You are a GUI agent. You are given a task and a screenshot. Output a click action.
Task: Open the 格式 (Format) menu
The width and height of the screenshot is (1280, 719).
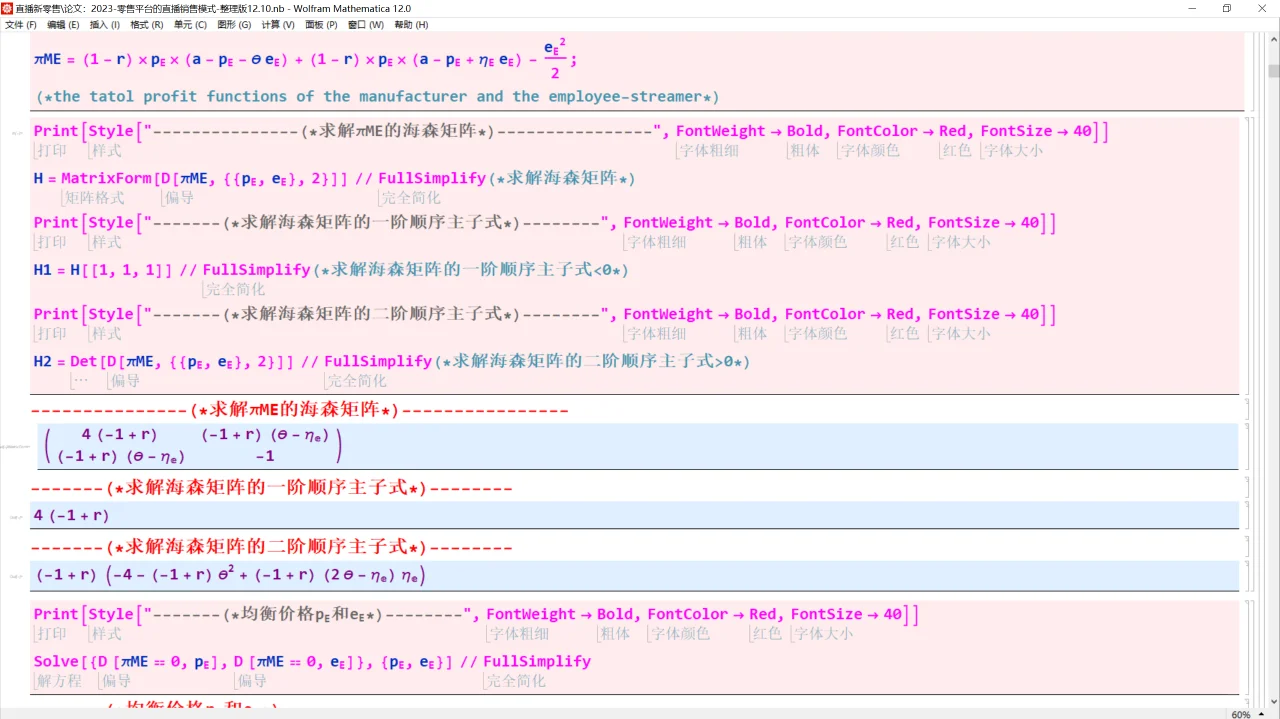[x=145, y=25]
